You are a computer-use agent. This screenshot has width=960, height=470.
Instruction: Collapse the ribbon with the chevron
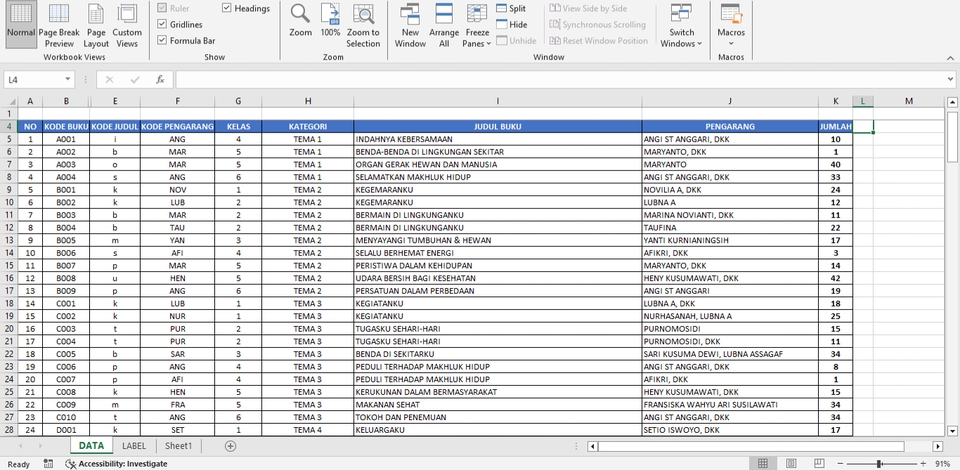click(950, 58)
